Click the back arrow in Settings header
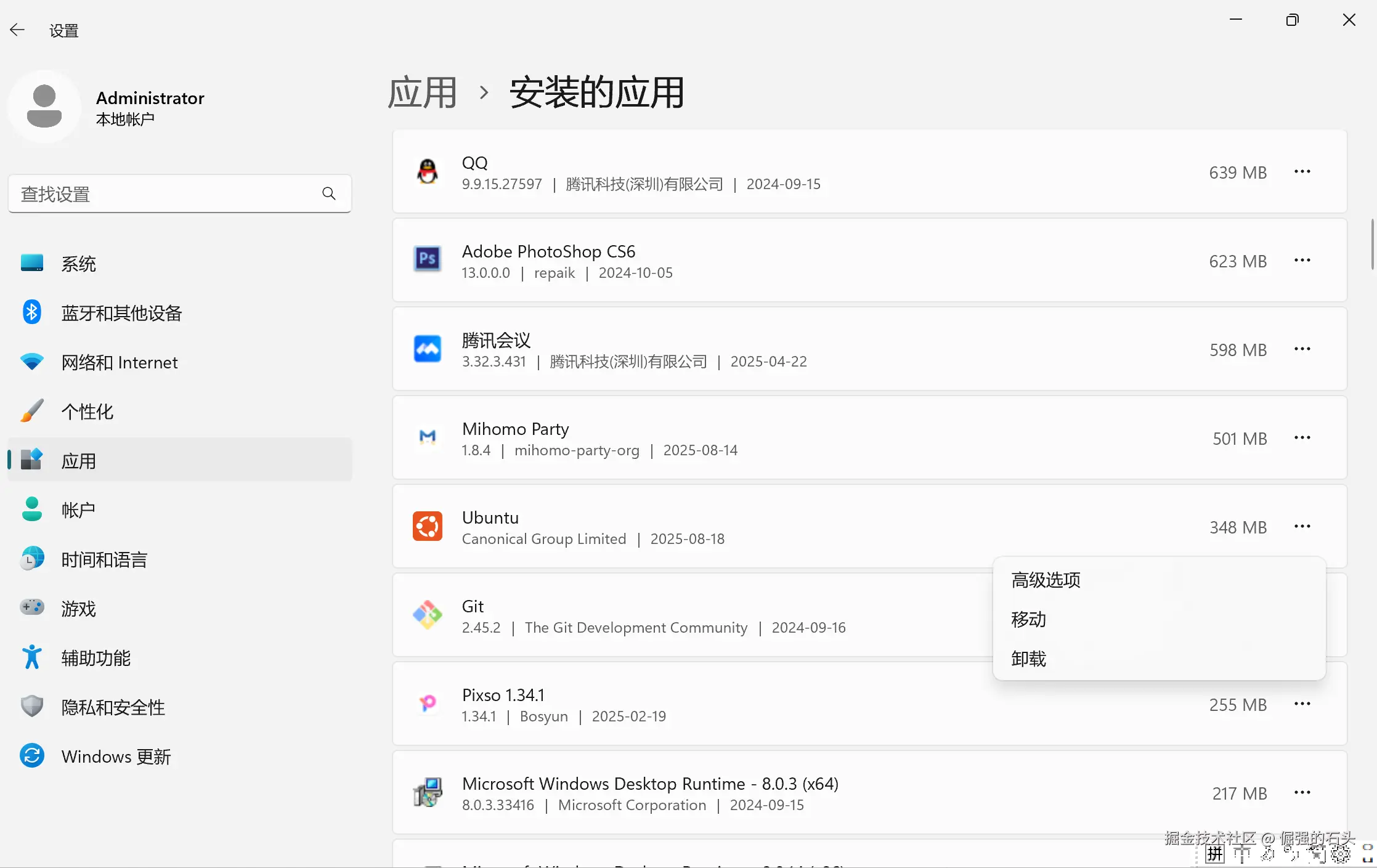Image resolution: width=1377 pixels, height=868 pixels. tap(17, 30)
